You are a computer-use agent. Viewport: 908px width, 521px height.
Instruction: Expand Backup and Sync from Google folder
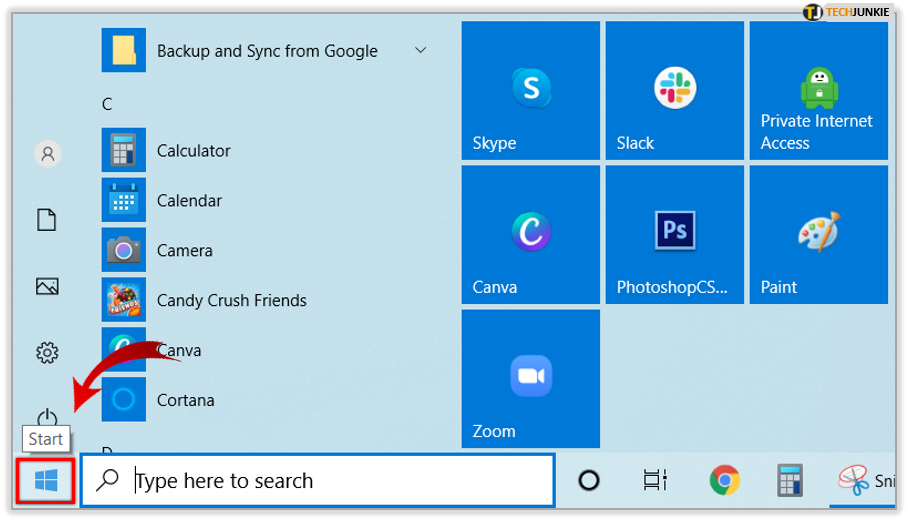[x=420, y=50]
